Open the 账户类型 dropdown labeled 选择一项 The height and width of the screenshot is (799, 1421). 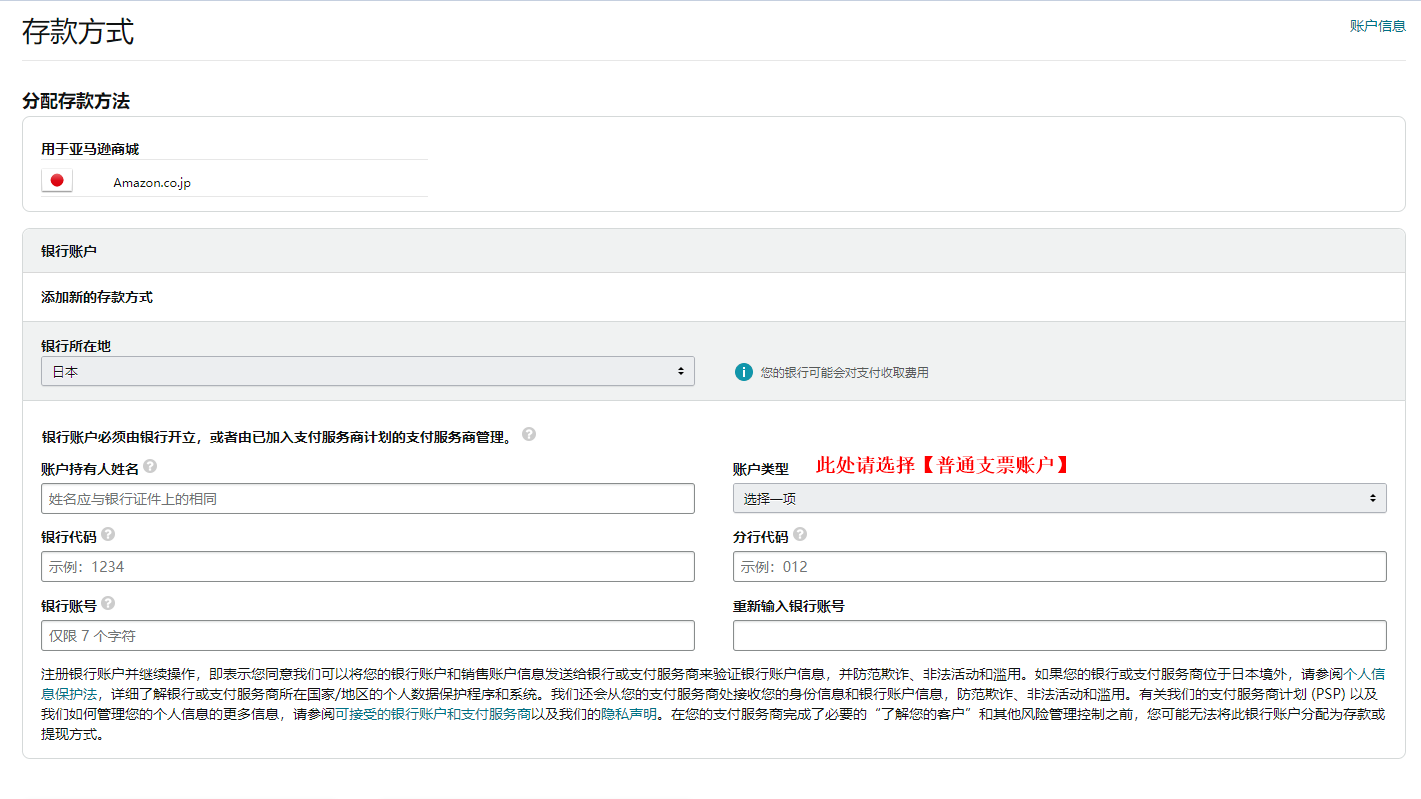point(1060,498)
